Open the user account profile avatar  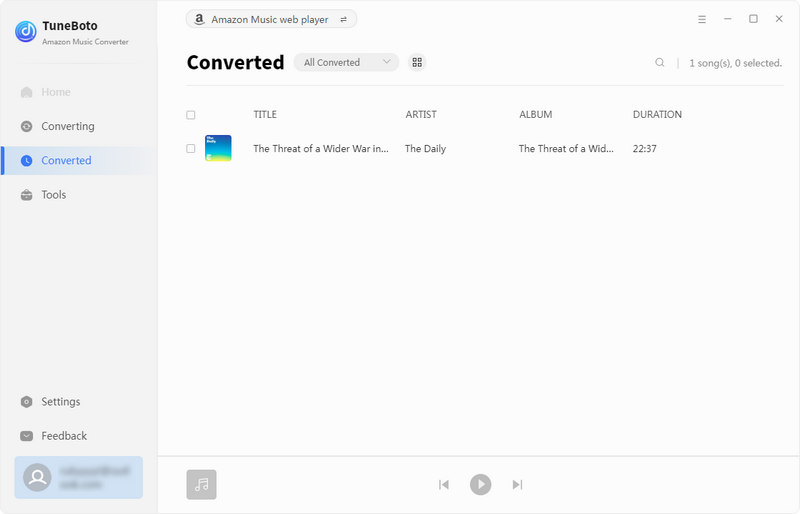37,477
